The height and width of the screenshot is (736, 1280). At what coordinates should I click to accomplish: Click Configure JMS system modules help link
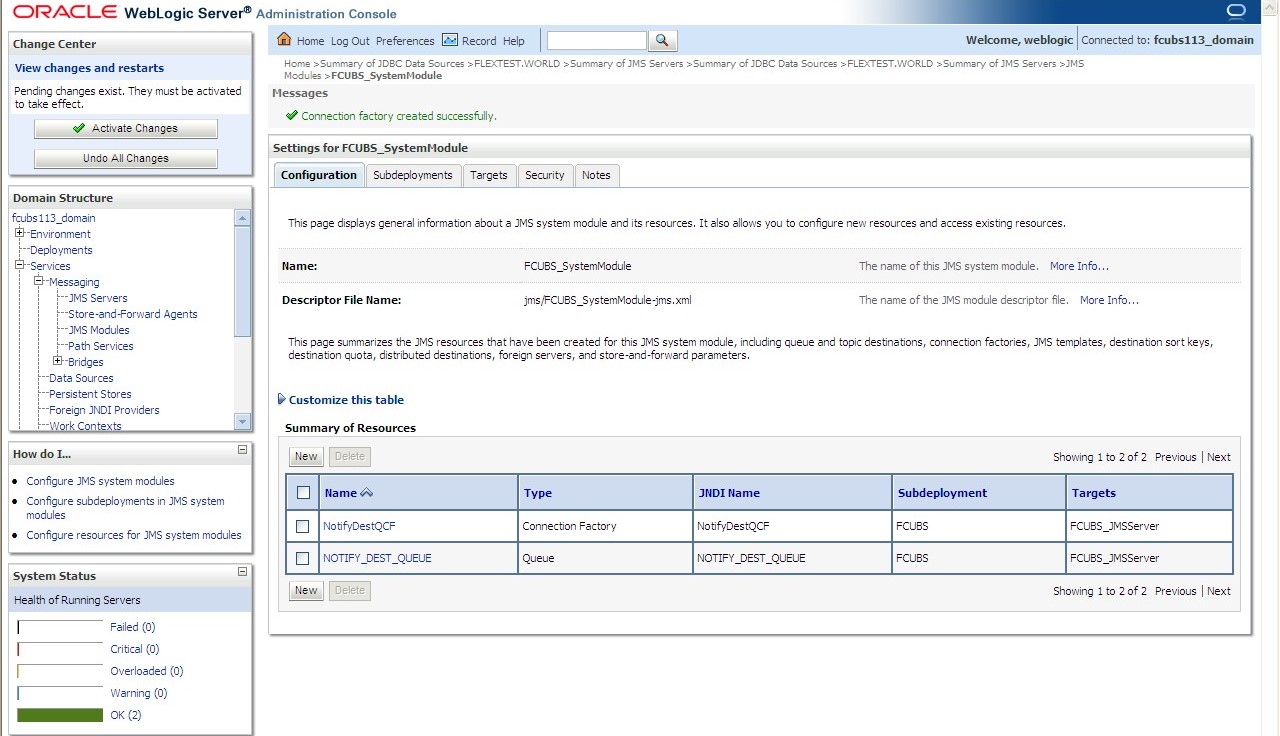point(100,481)
